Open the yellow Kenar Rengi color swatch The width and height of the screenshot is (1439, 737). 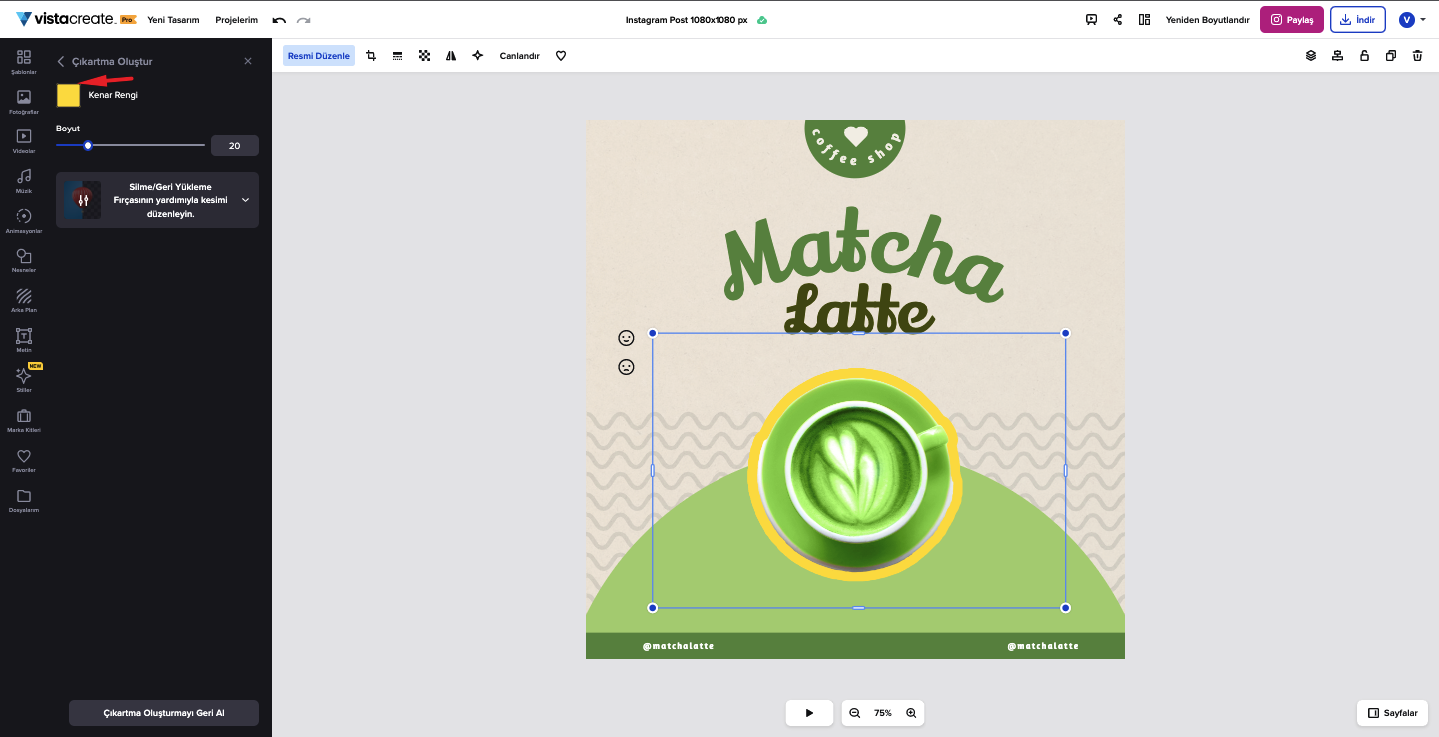[x=68, y=95]
